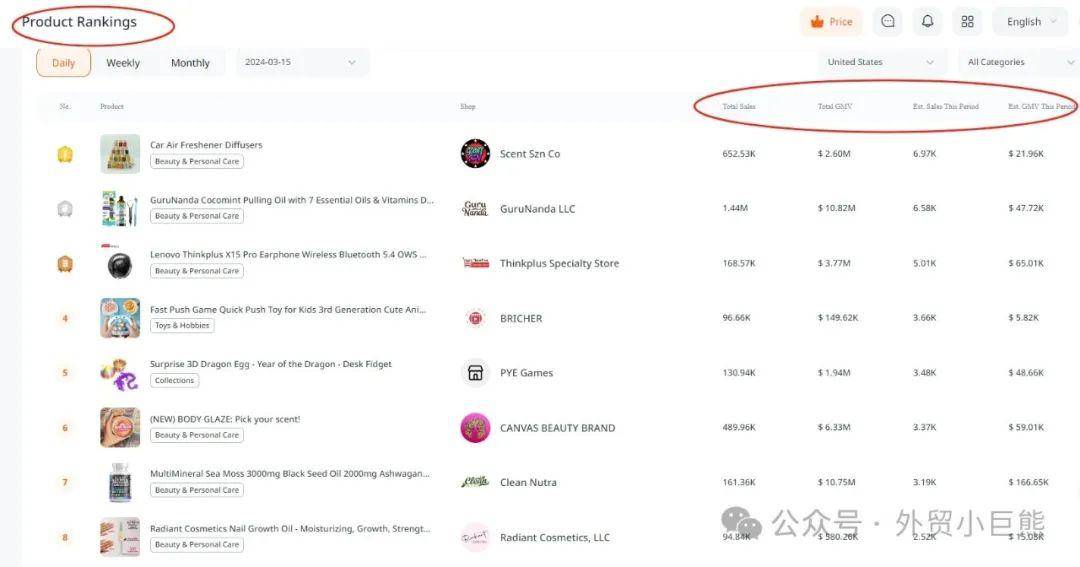The height and width of the screenshot is (567, 1080).
Task: Sort by Total Sales column header
Action: (738, 107)
